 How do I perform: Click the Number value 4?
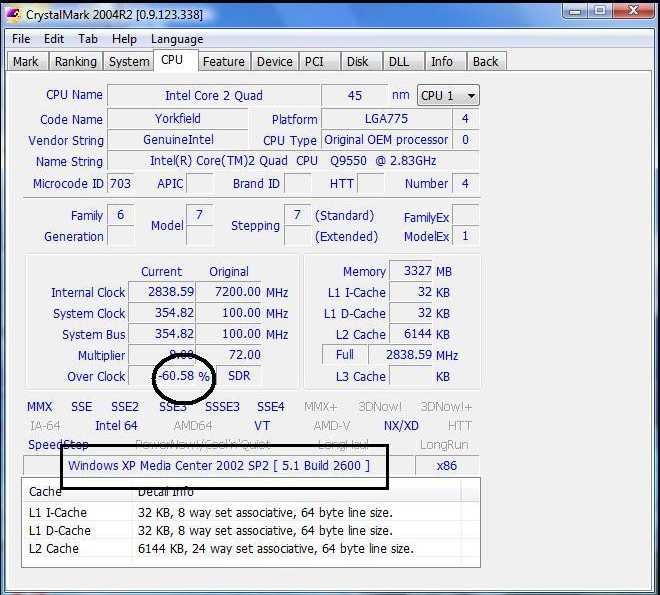click(x=465, y=183)
